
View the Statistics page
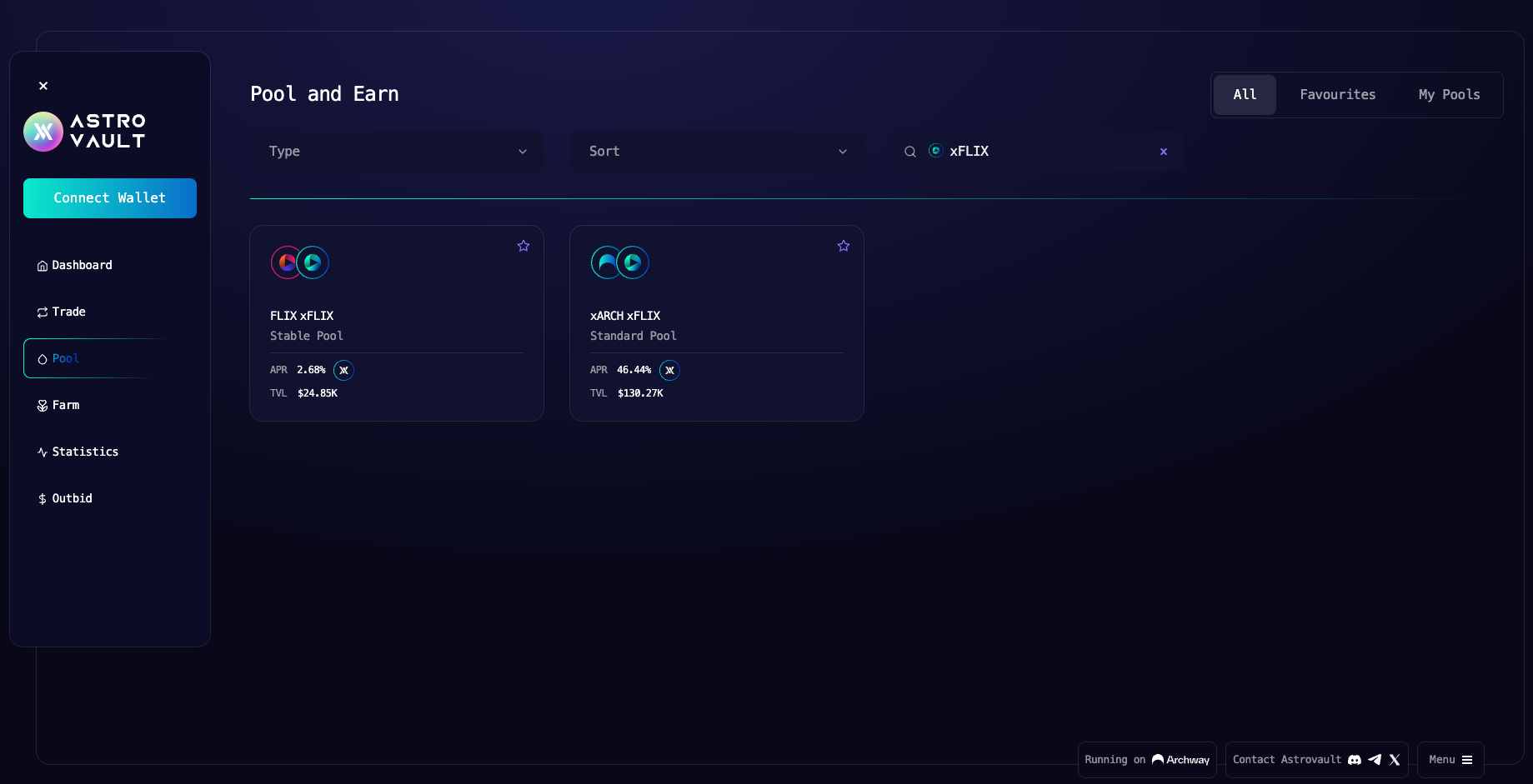click(x=110, y=452)
